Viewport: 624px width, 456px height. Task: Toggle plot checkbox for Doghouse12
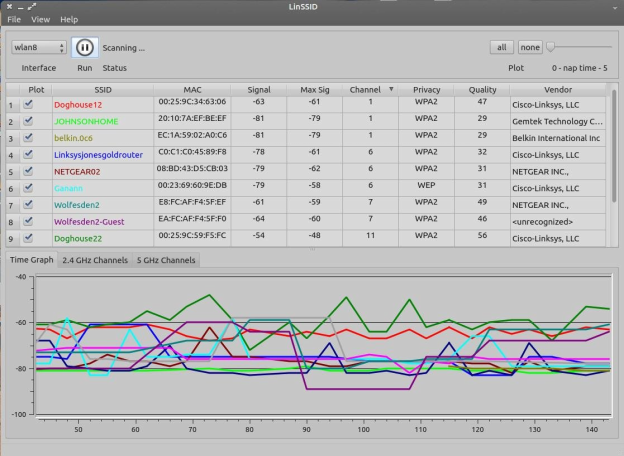[x=29, y=103]
